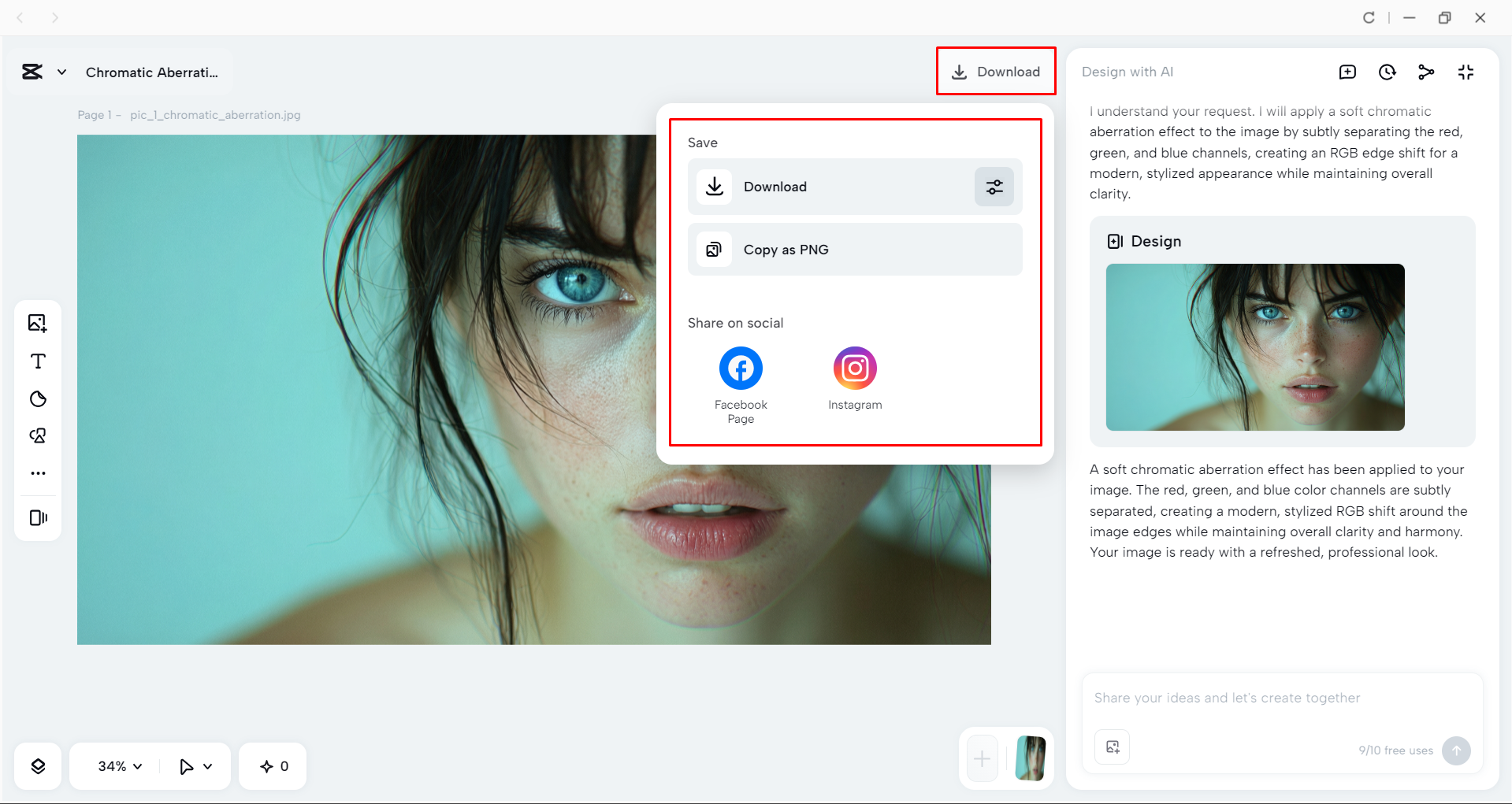Click the Design with AI title
This screenshot has width=1512, height=804.
(x=1127, y=72)
